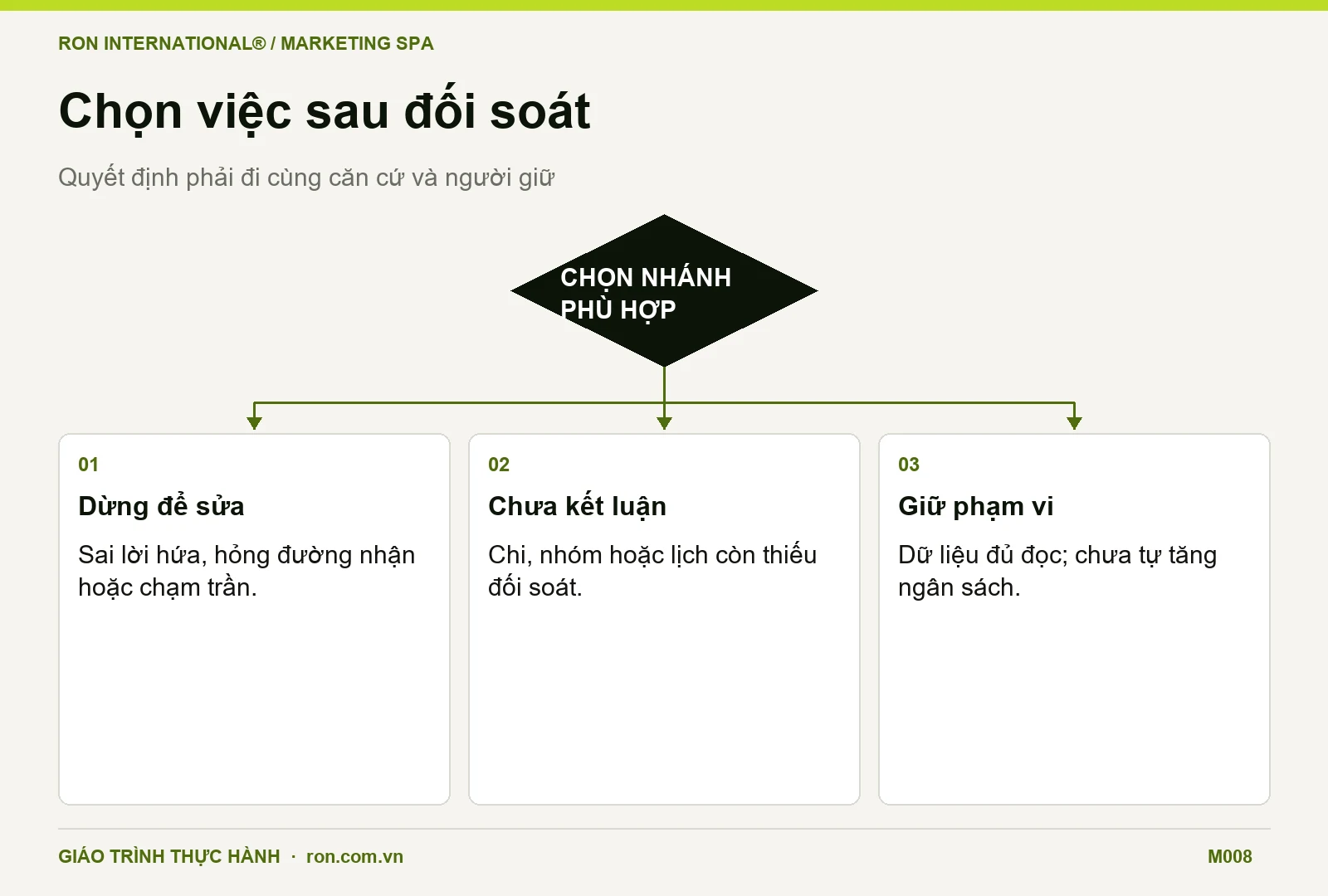Click text 'Dữ liệu đủ đọc; chưa tự tăng ngân sách.'
Image resolution: width=1328 pixels, height=896 pixels.
tap(1057, 571)
